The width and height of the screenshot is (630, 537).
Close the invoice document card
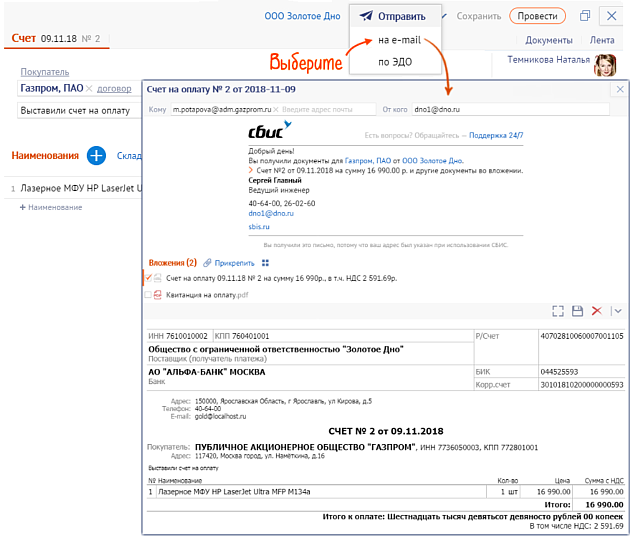(612, 16)
